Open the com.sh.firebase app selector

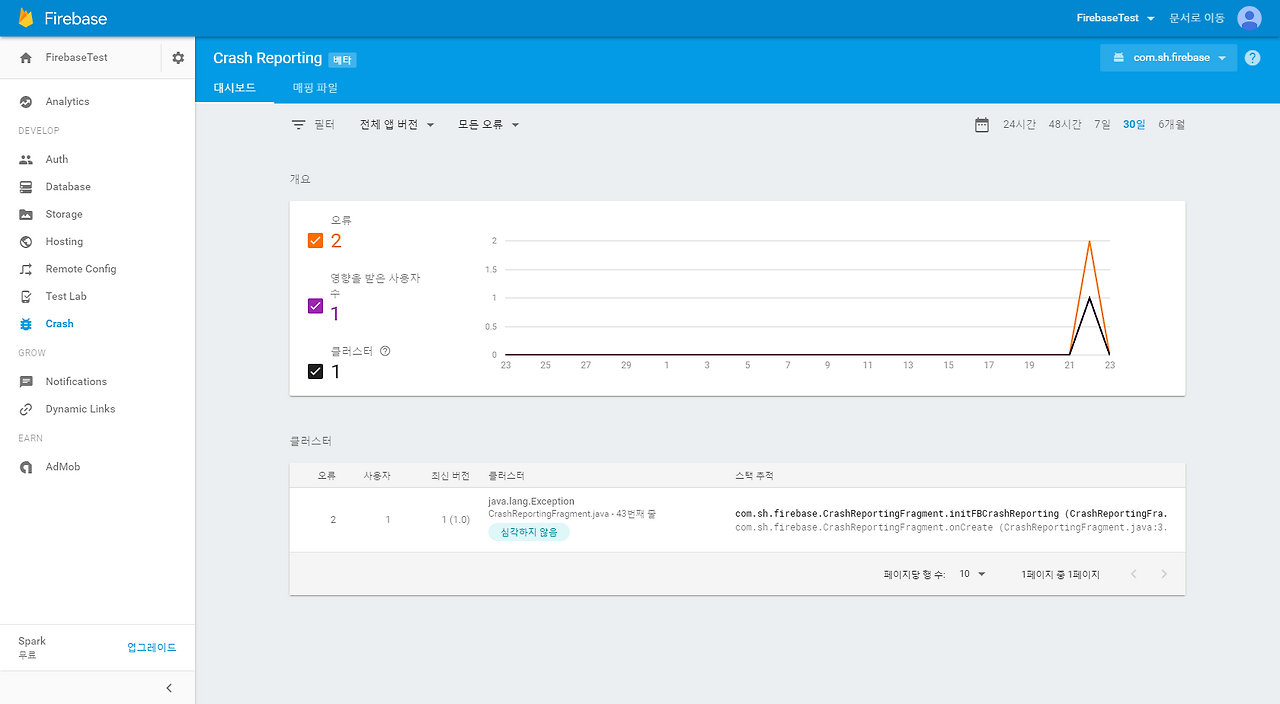(1167, 57)
